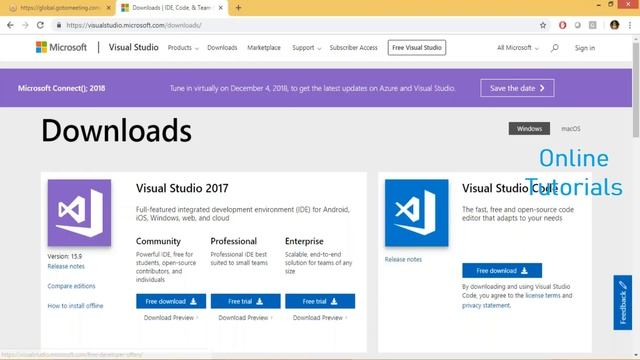
Task: Go back with the browser back arrow
Action: (10, 25)
